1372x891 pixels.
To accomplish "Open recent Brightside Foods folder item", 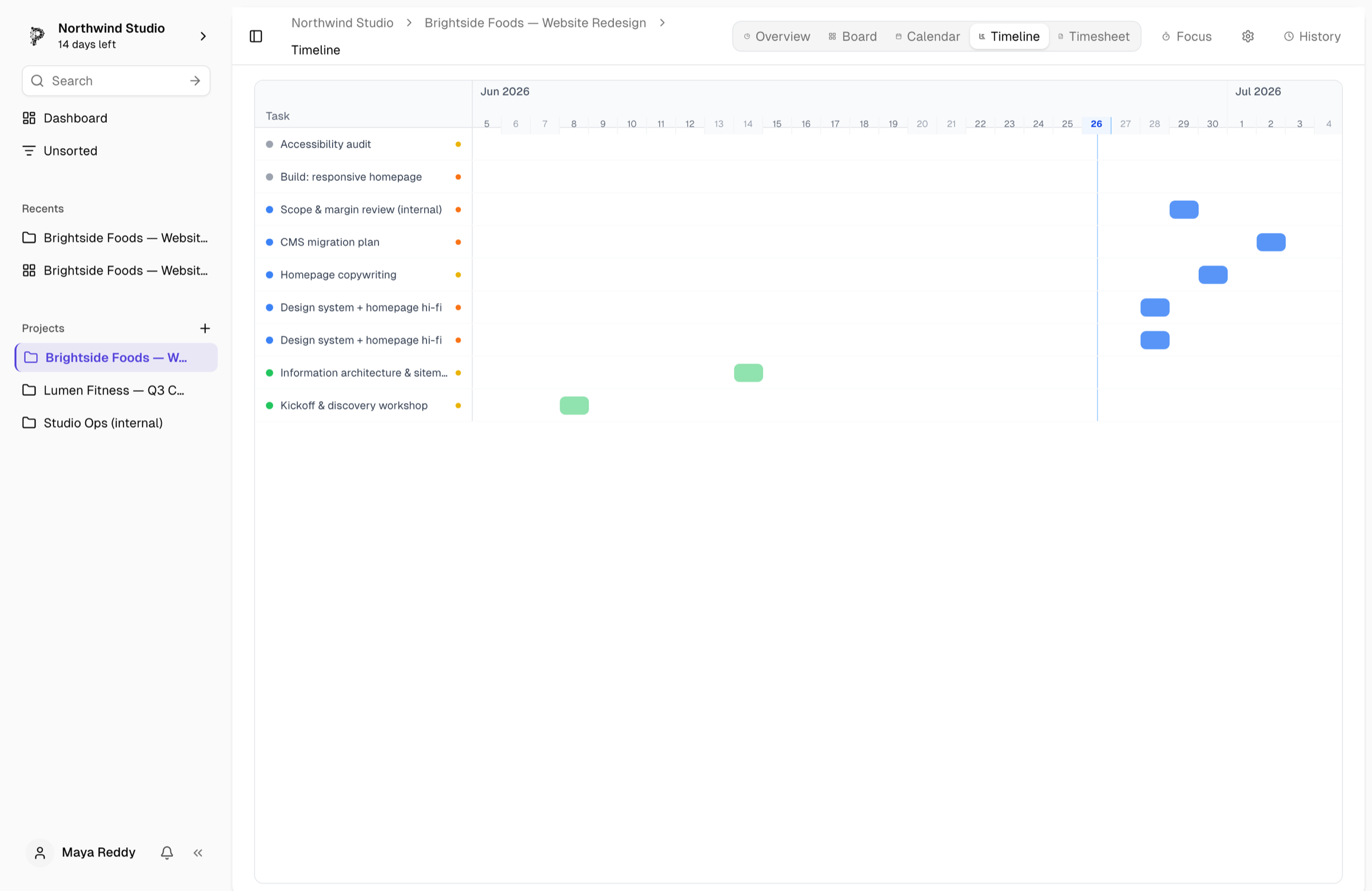I will point(116,237).
